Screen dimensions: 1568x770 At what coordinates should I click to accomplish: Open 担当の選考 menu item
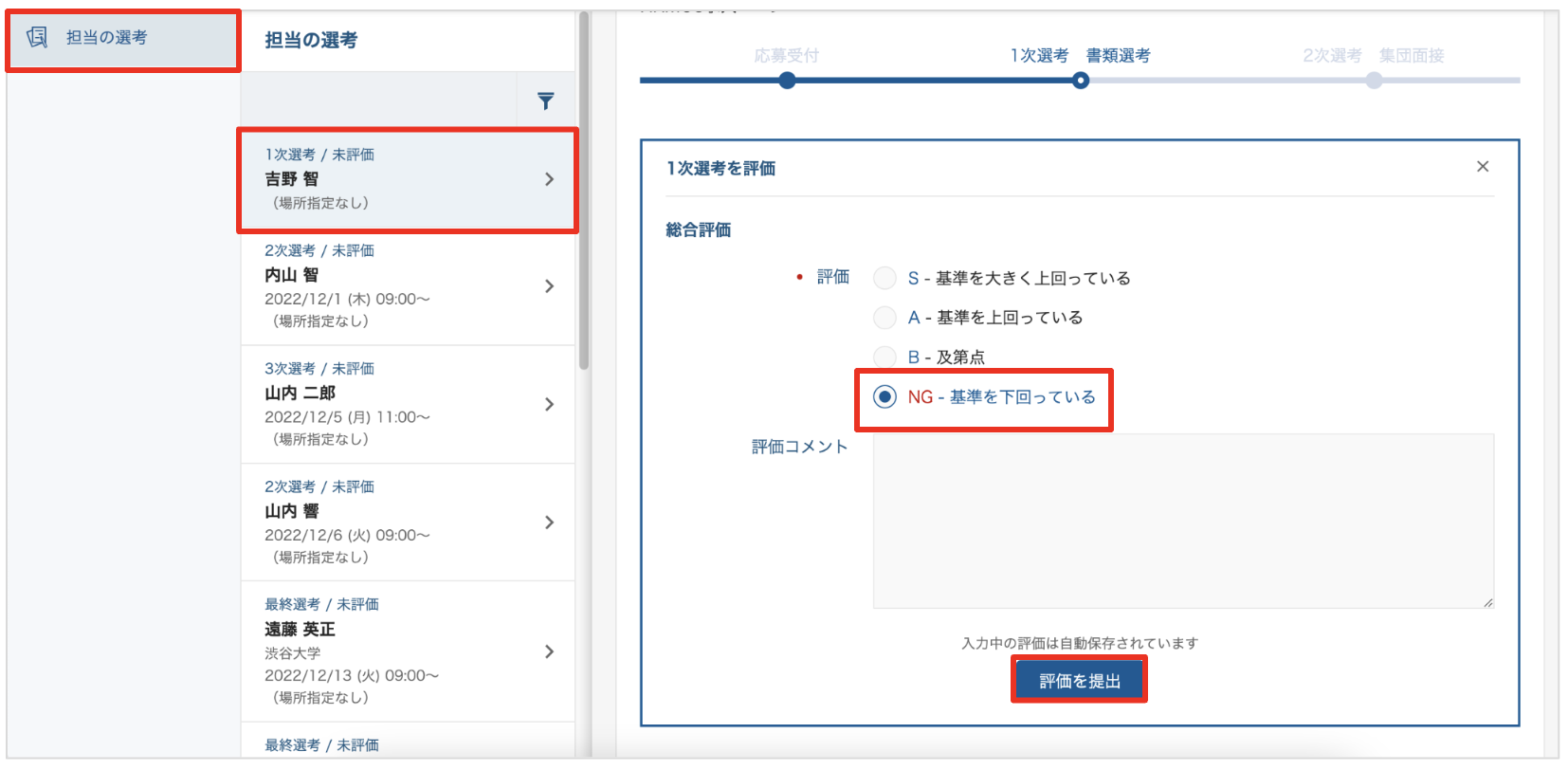pos(106,38)
